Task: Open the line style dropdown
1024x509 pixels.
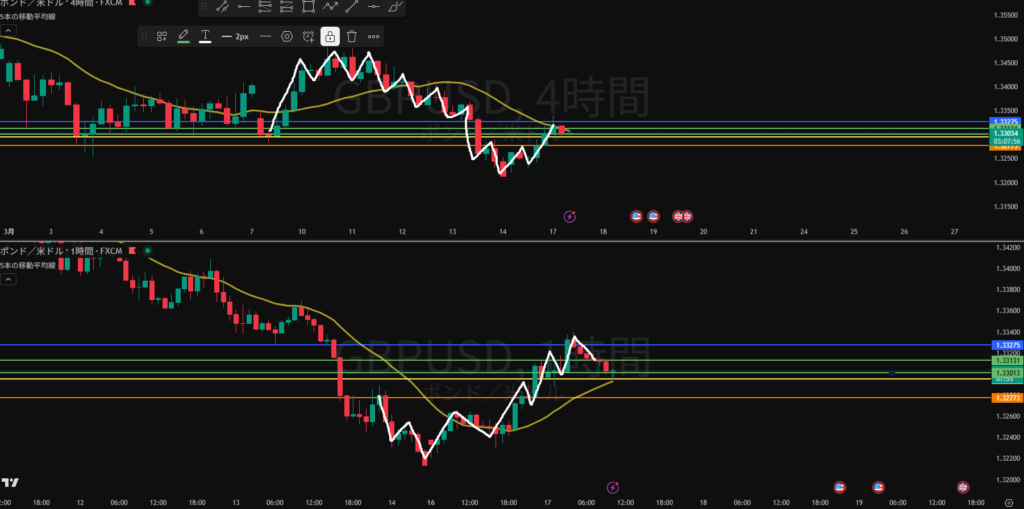Action: coord(265,36)
